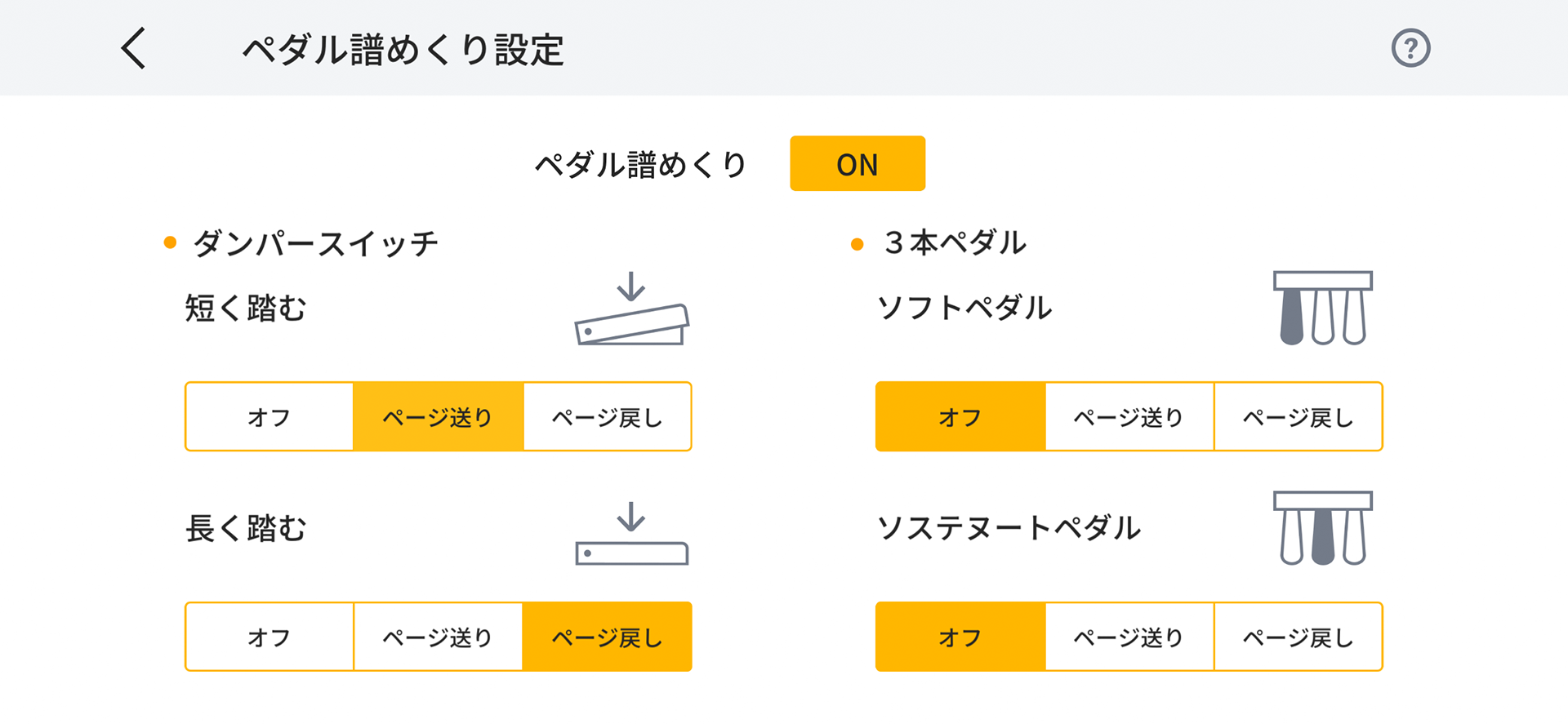1568x724 pixels.
Task: Set ソステヌートペダル to ページ戻し
Action: [x=1298, y=637]
